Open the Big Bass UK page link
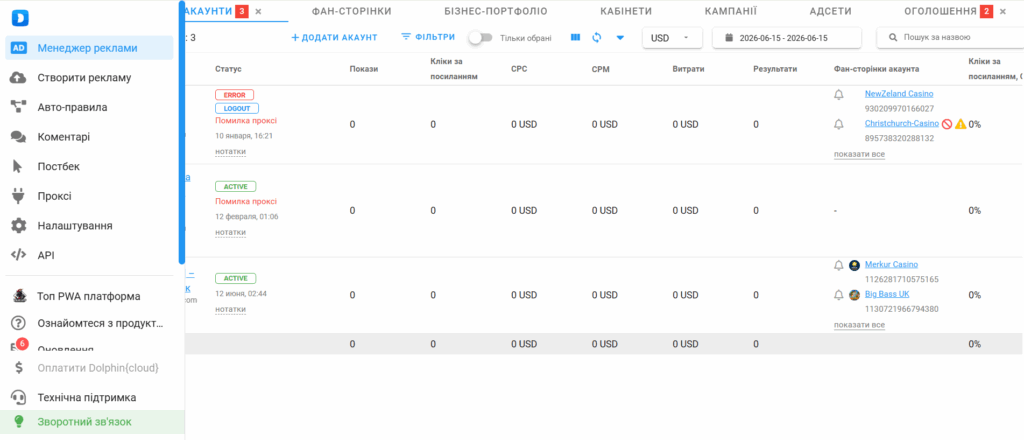 pyautogui.click(x=887, y=294)
